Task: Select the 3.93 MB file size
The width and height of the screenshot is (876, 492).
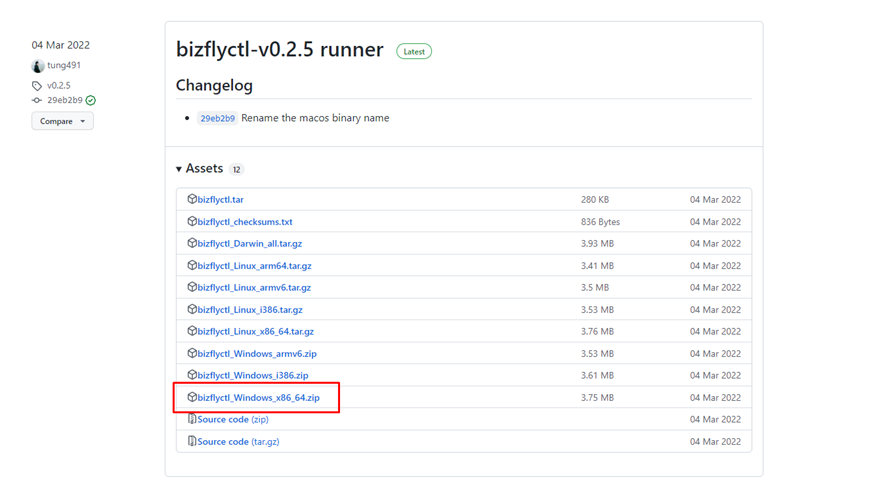Action: [x=597, y=243]
